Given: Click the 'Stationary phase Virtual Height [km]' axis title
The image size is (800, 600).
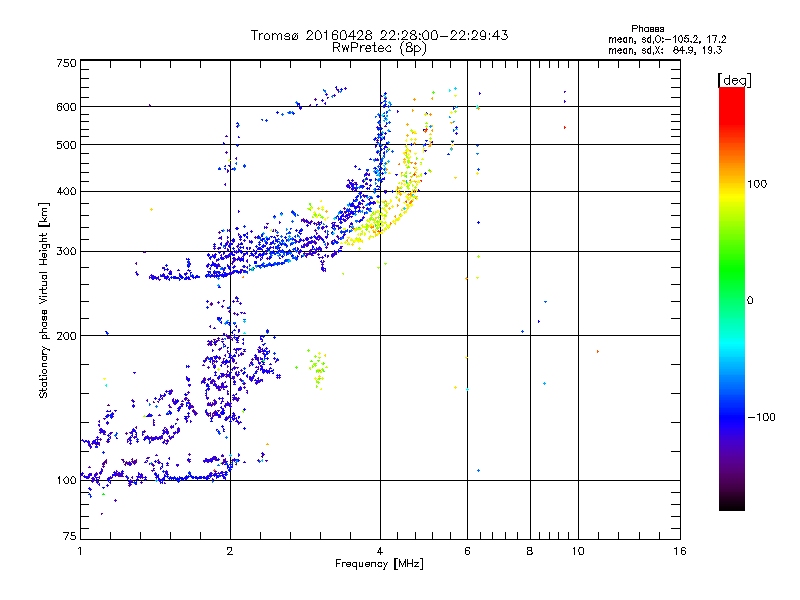Looking at the screenshot, I should point(43,300).
